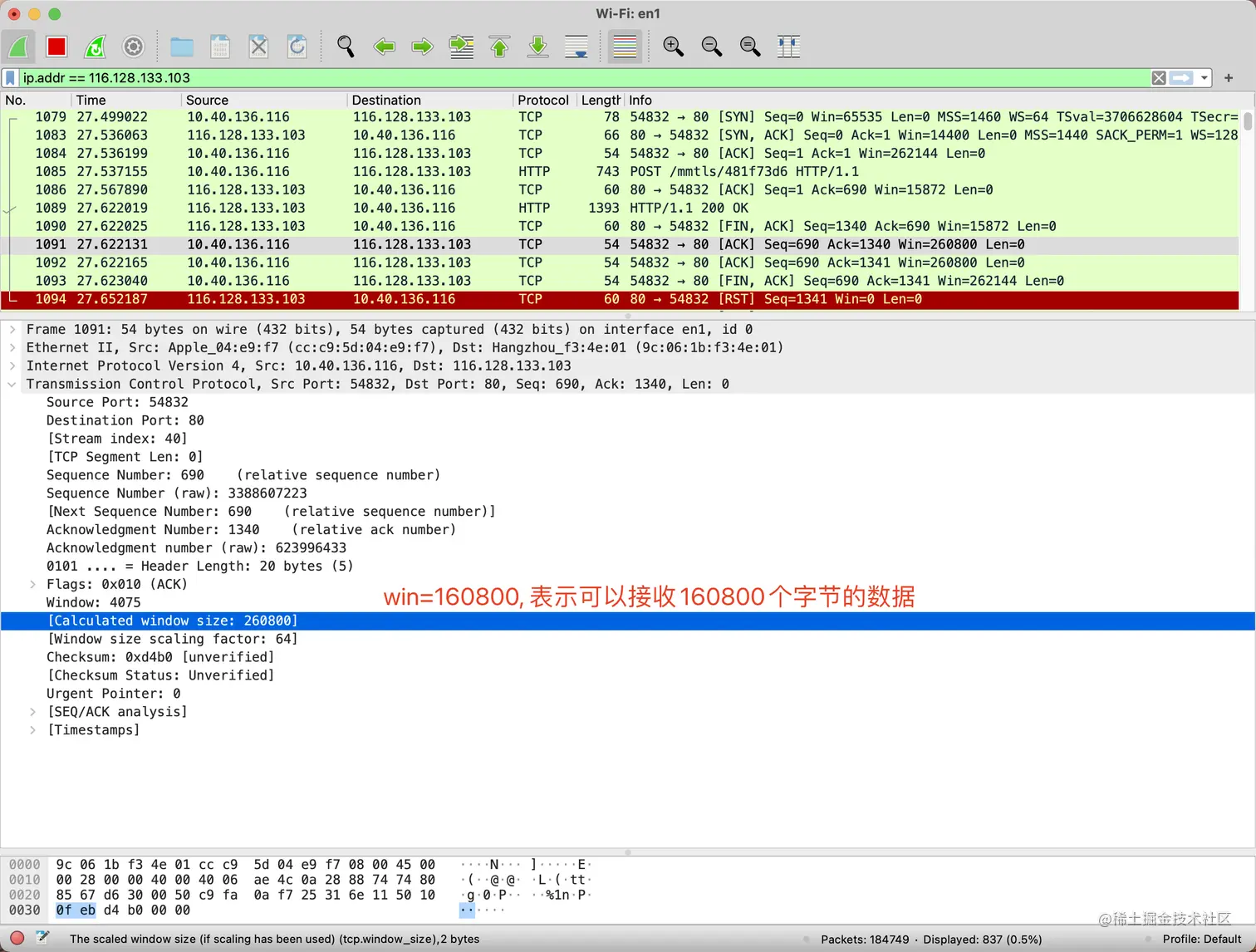Select packet 1089 HTTP/1.1 200 OK row
1256x952 pixels.
click(x=620, y=209)
